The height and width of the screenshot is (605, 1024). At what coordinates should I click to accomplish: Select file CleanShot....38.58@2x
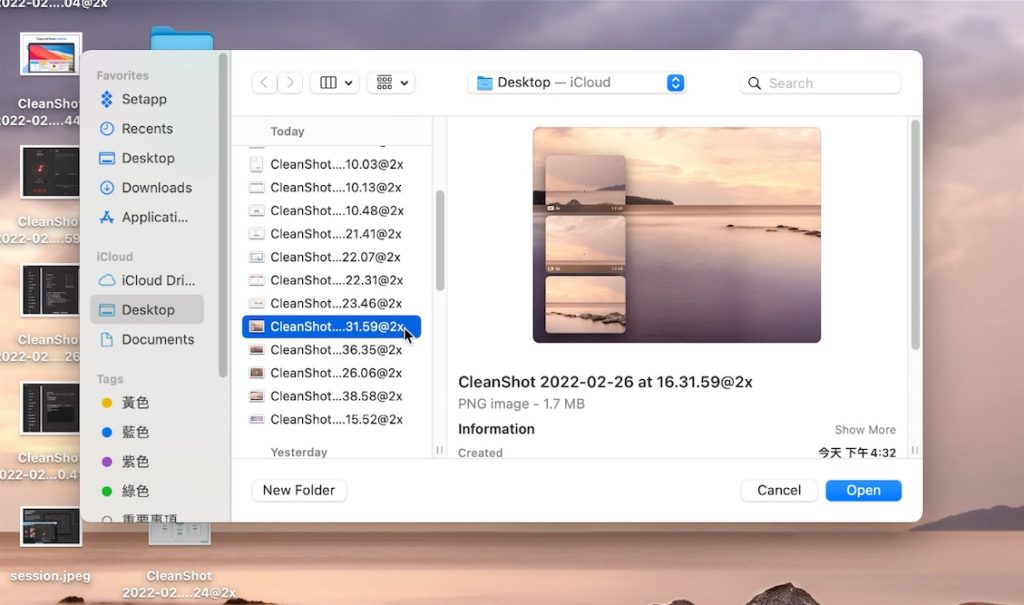(x=331, y=396)
